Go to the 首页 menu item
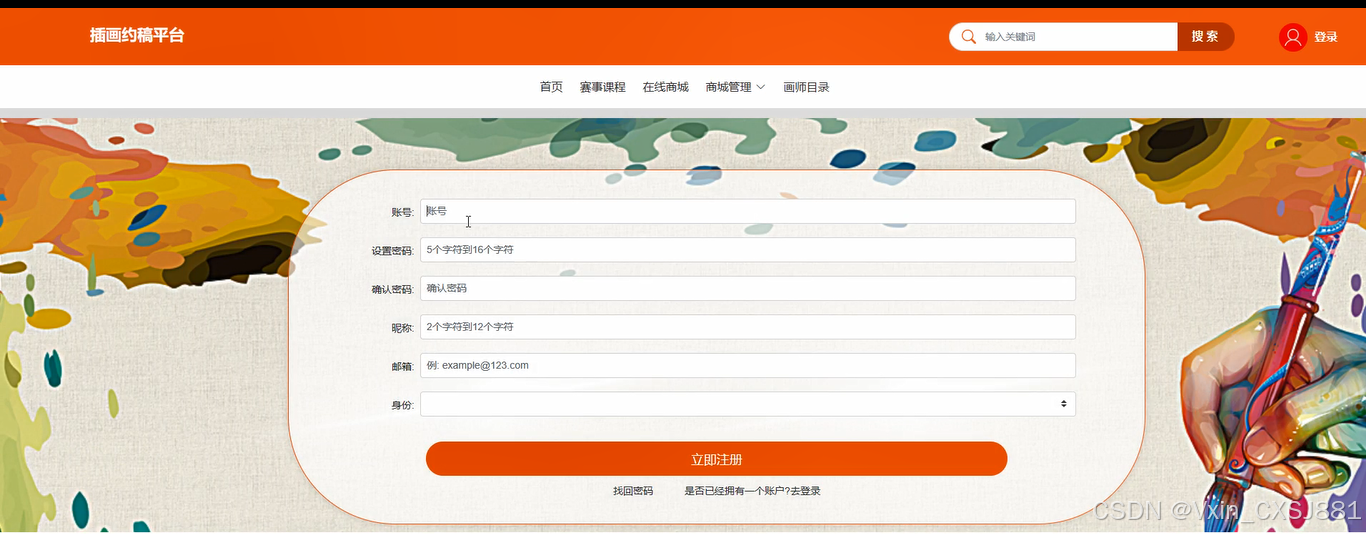The width and height of the screenshot is (1366, 534). [x=551, y=87]
